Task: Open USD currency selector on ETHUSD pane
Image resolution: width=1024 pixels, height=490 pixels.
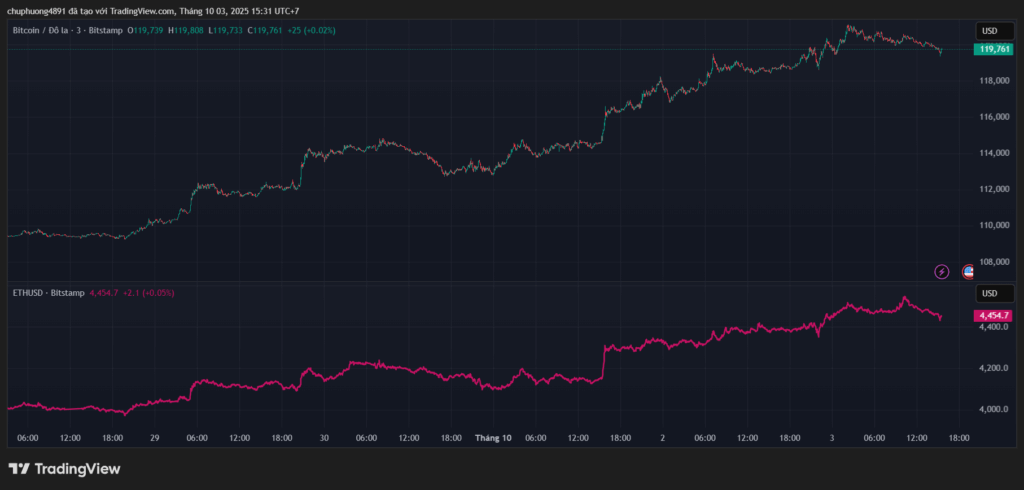Action: (x=990, y=293)
